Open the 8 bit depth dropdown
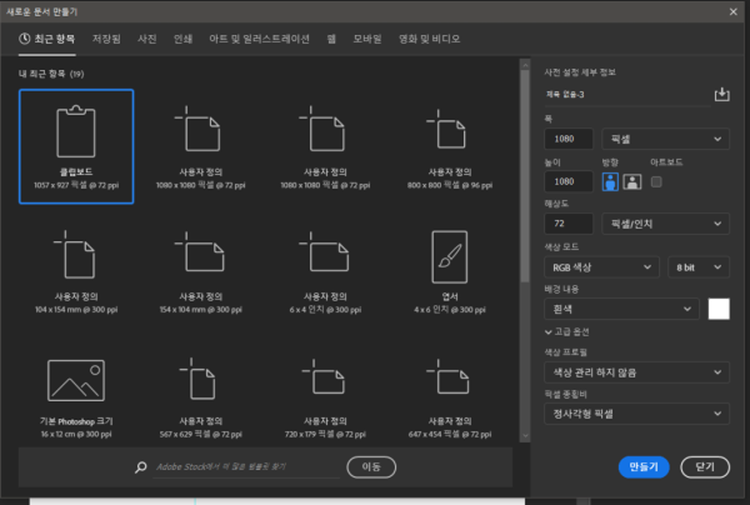Viewport: 750px width, 505px height. pyautogui.click(x=698, y=267)
